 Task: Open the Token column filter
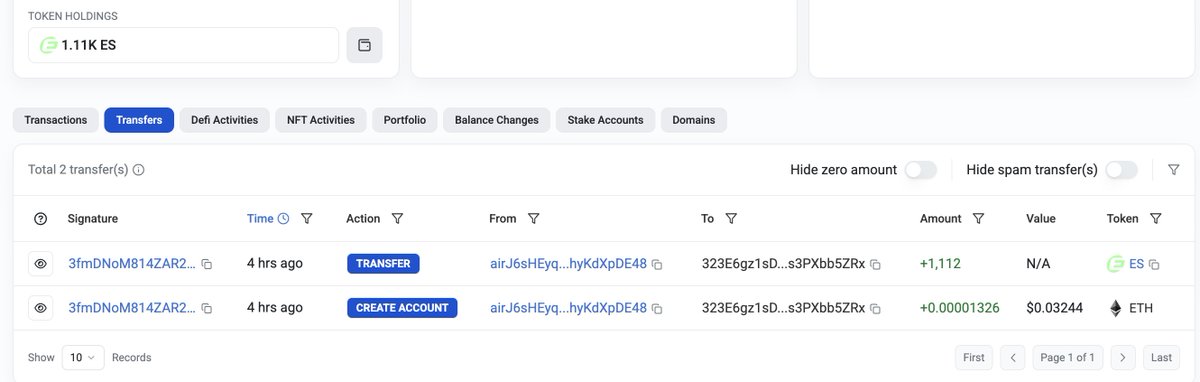pos(1156,219)
